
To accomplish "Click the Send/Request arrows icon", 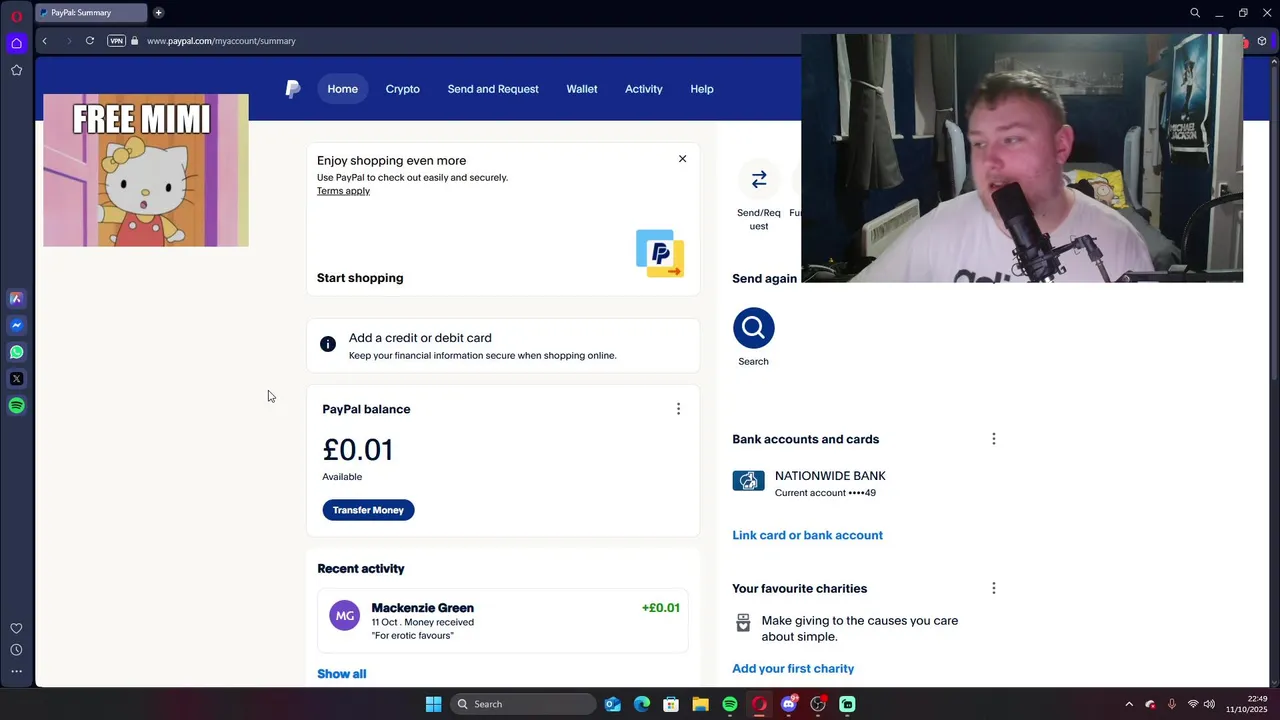I will pos(759,180).
